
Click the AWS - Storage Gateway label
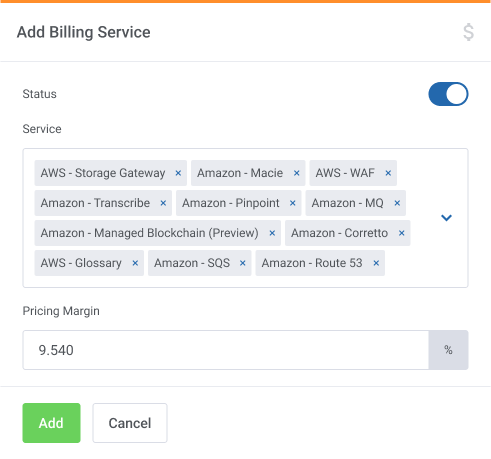(103, 173)
